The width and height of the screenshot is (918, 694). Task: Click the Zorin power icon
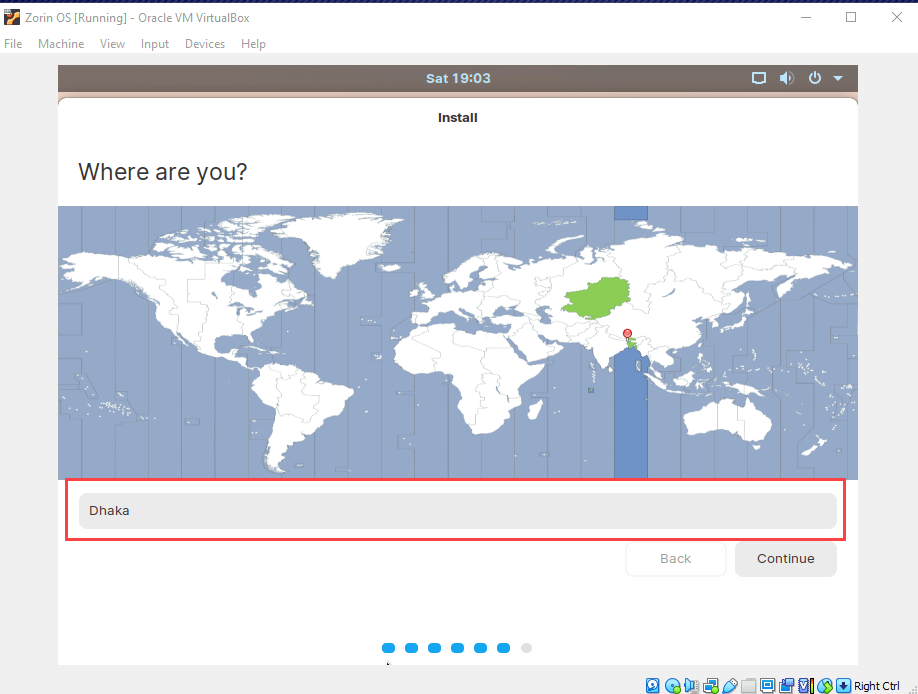(815, 78)
